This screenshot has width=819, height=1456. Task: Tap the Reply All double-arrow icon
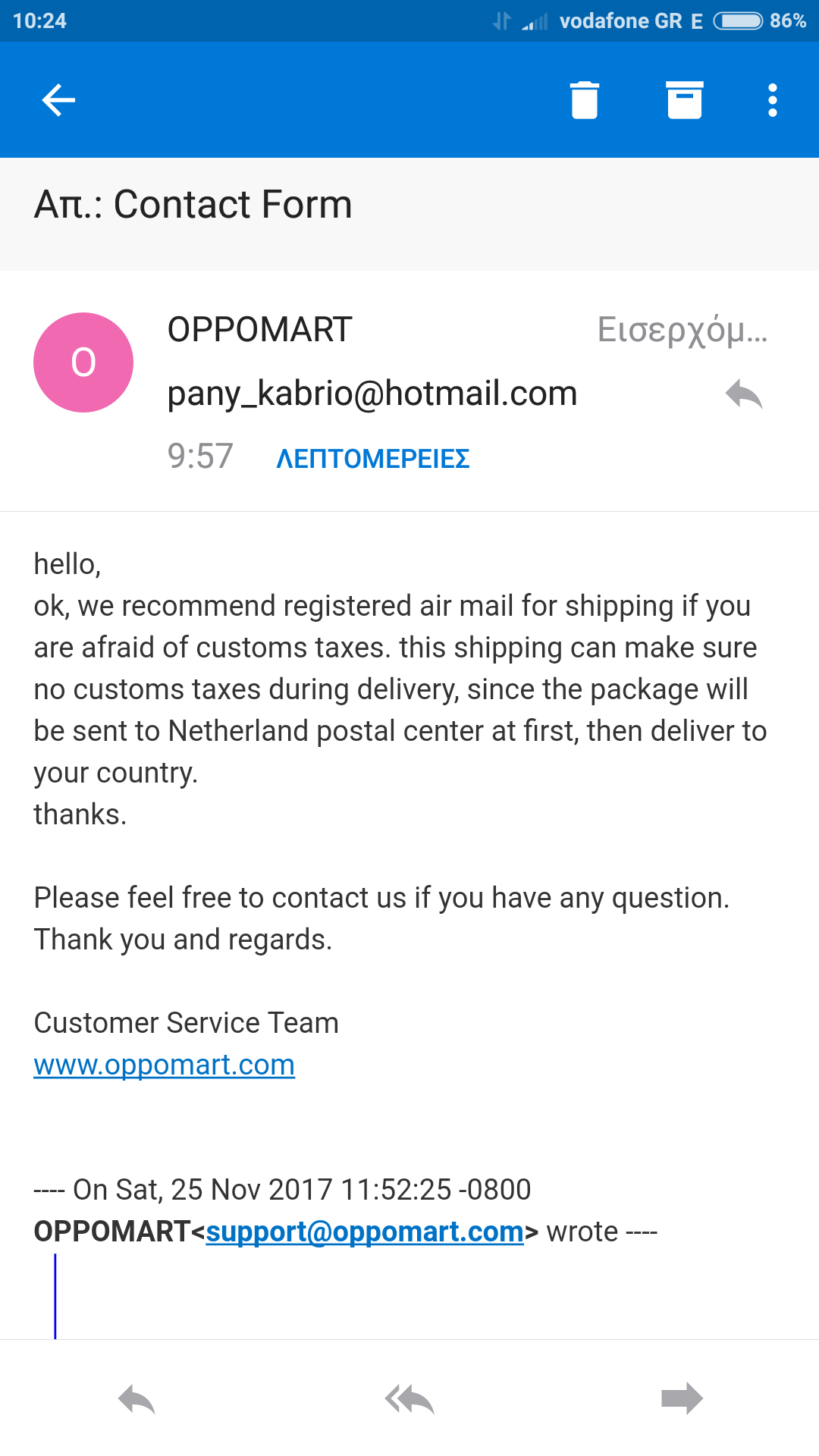pos(409,1399)
